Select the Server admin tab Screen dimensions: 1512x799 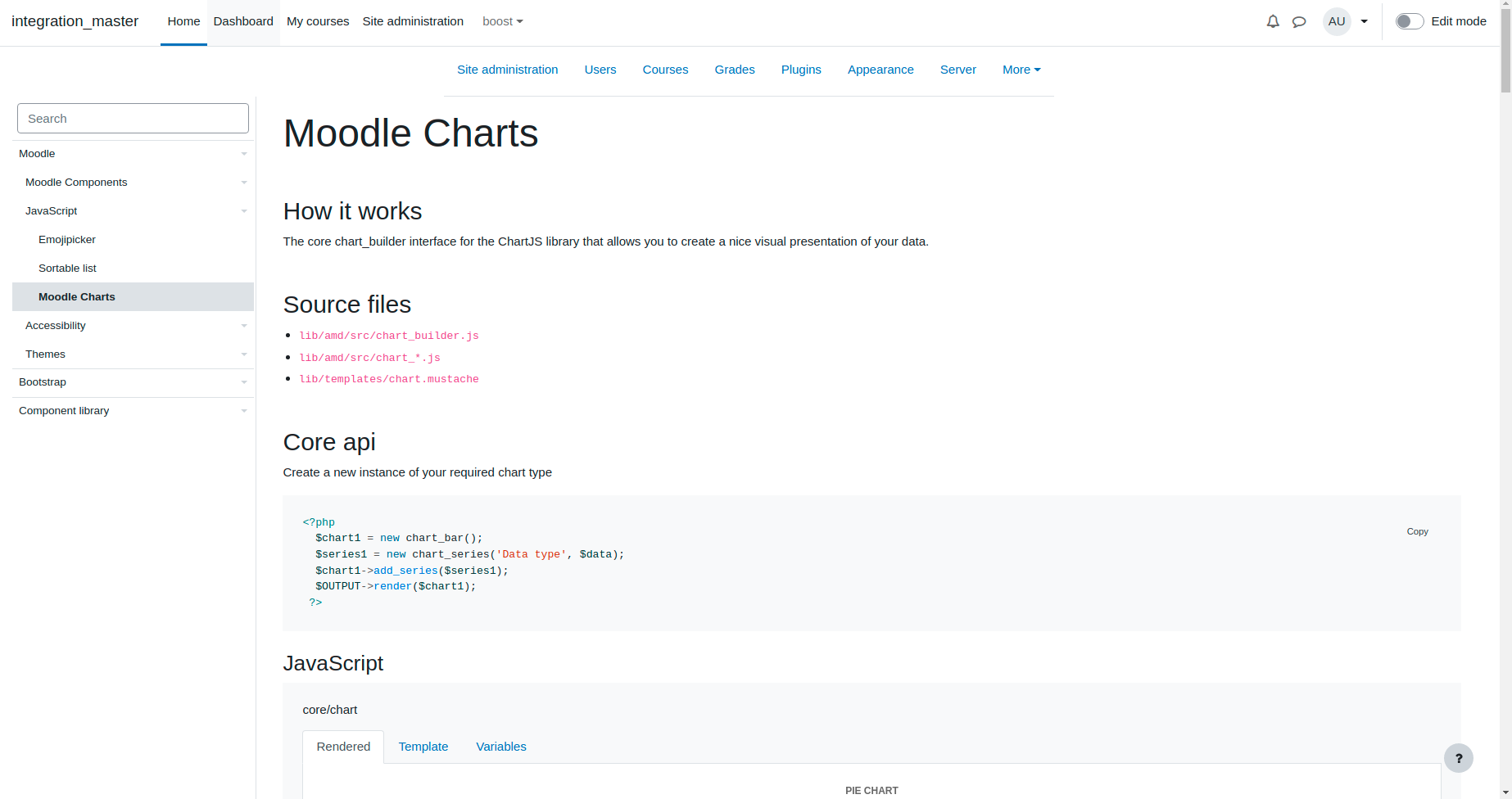pos(958,70)
